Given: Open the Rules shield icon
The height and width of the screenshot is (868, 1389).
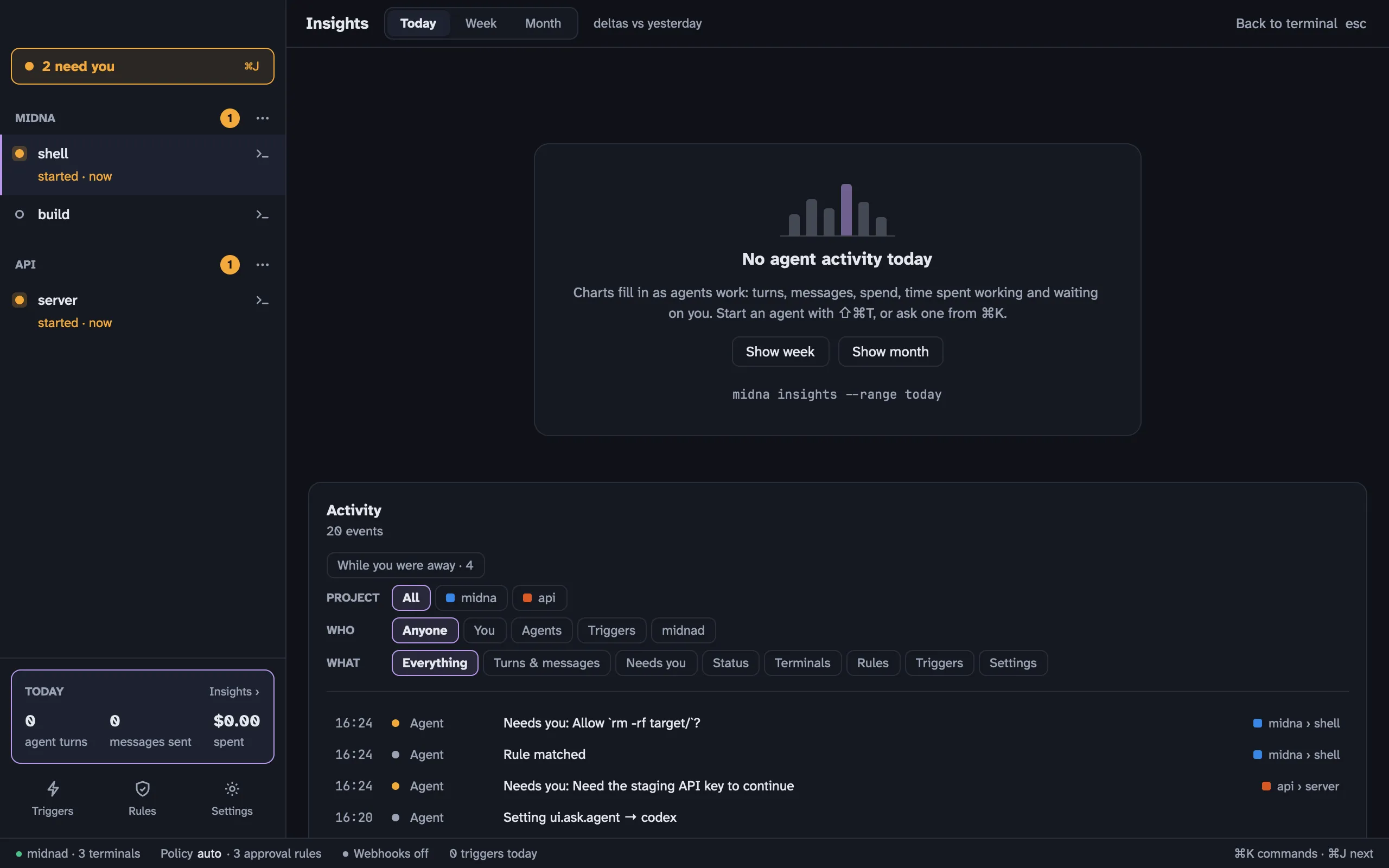Looking at the screenshot, I should click(142, 788).
